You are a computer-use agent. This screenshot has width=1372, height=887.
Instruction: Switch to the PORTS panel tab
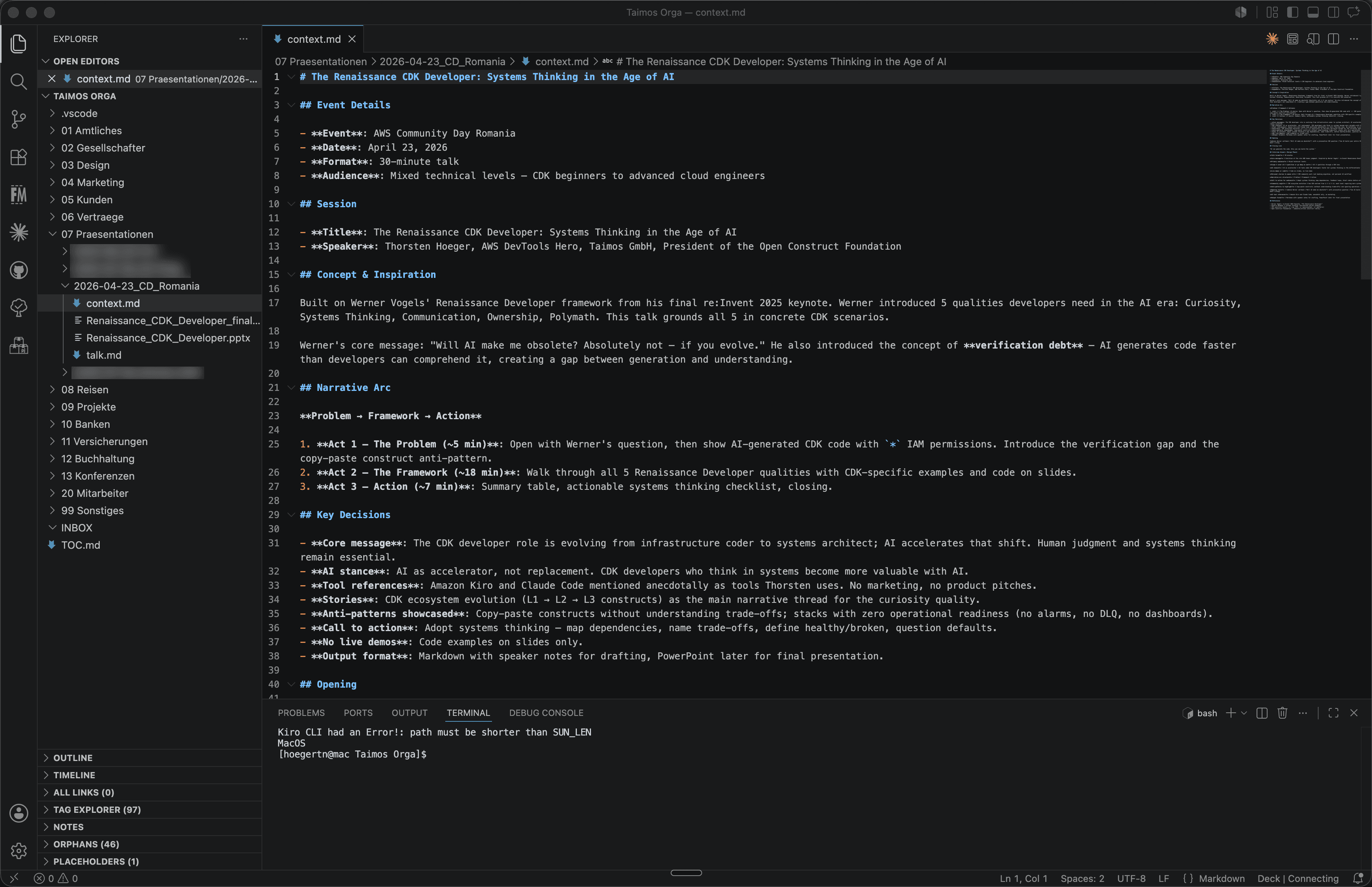358,713
